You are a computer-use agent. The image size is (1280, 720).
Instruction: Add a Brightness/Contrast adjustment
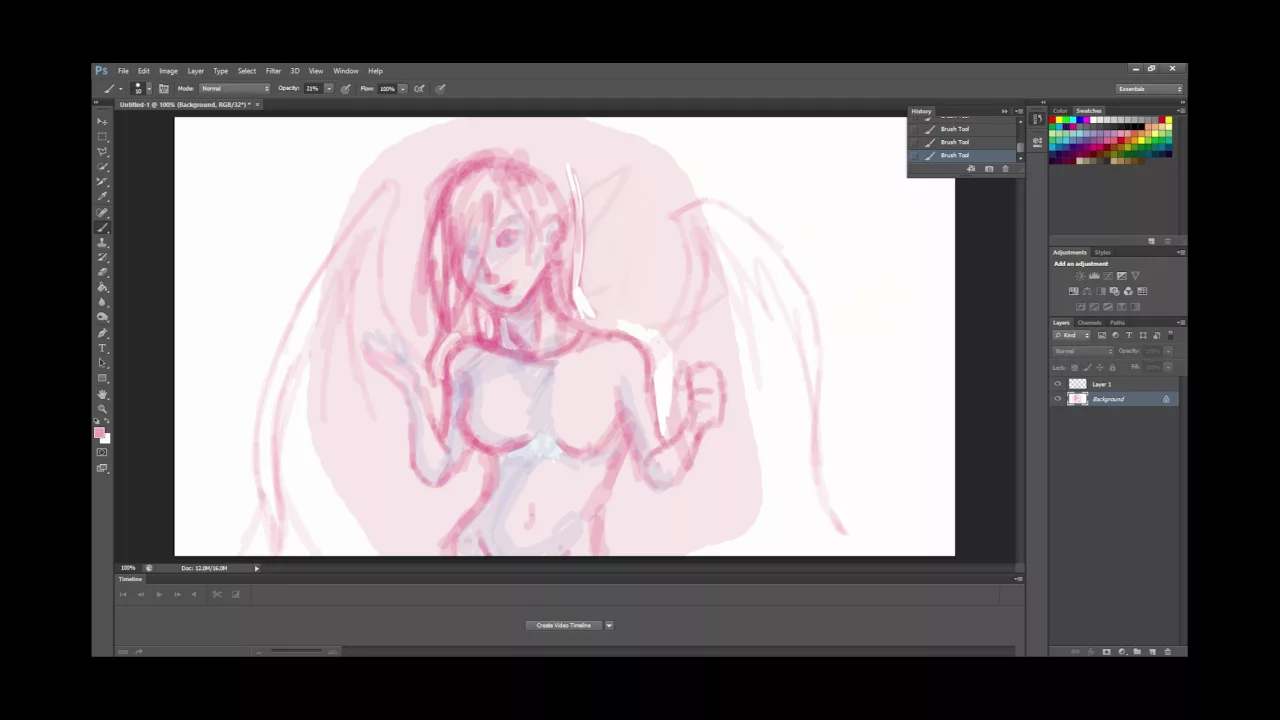coord(1080,275)
